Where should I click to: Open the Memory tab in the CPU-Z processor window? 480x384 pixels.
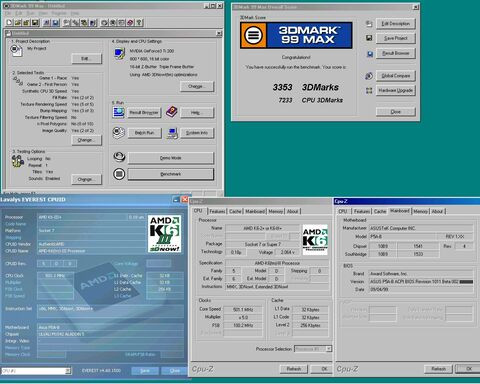(276, 211)
